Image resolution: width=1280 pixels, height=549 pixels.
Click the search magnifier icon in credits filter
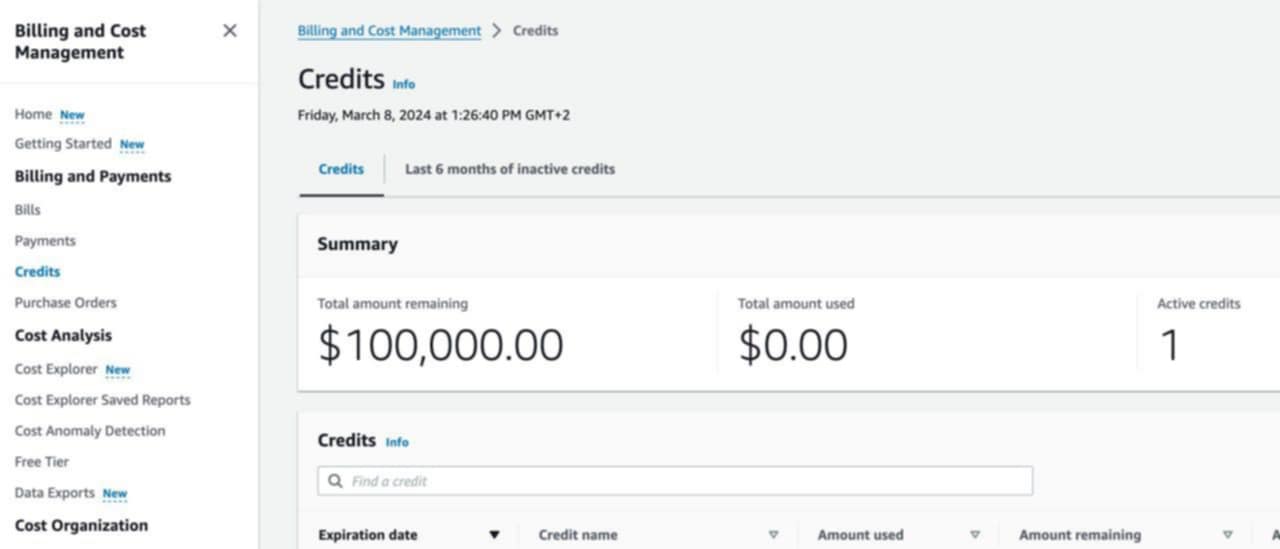click(x=335, y=481)
